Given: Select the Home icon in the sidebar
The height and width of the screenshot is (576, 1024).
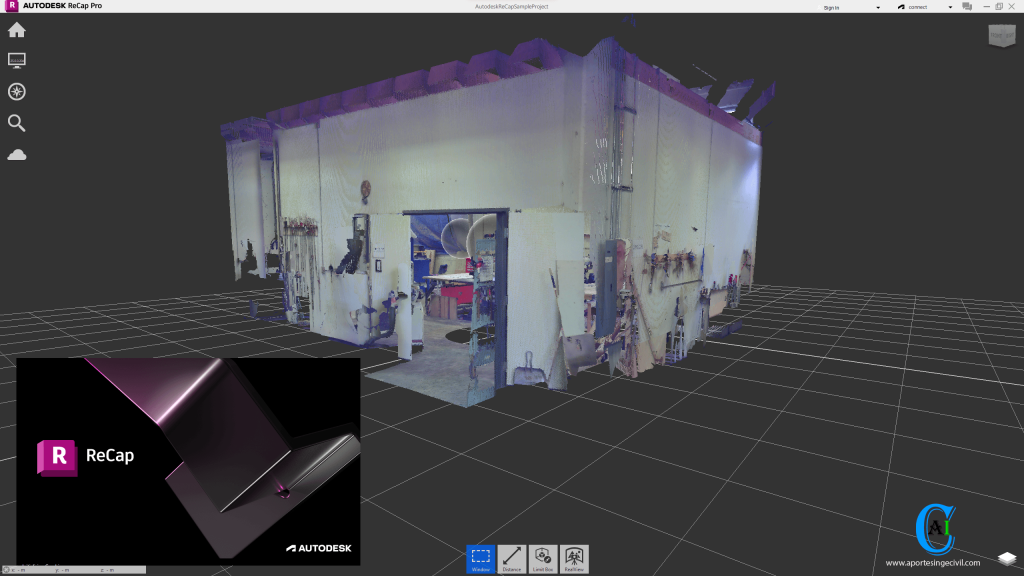Looking at the screenshot, I should tap(17, 30).
